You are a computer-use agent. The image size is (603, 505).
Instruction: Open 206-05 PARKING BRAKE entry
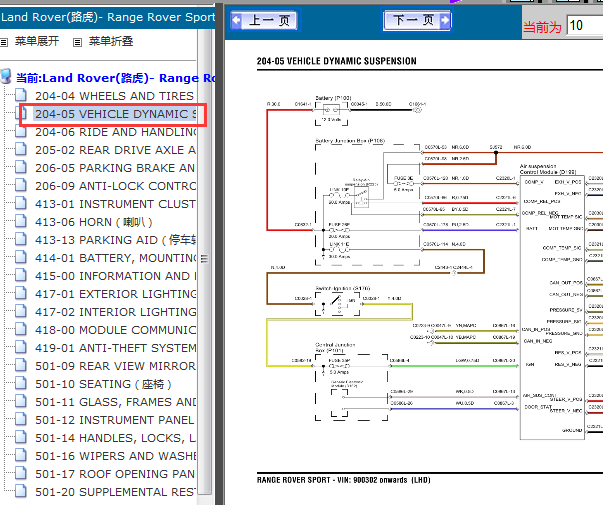[115, 168]
